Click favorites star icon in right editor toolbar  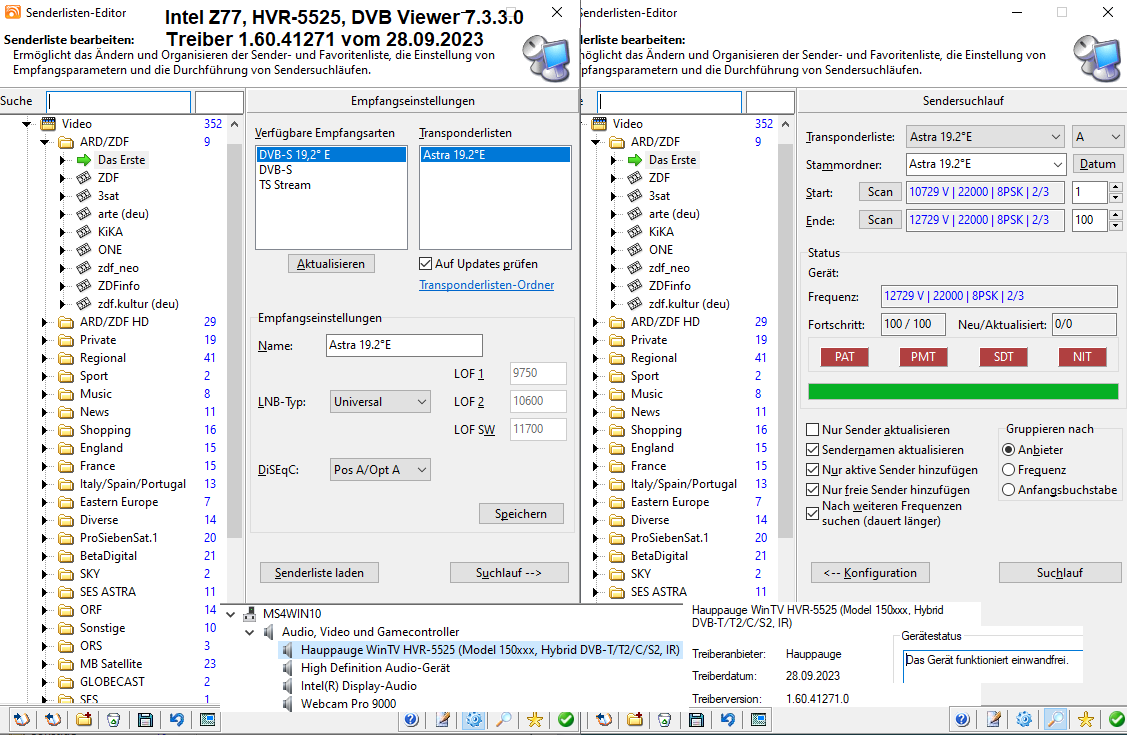tap(1086, 719)
